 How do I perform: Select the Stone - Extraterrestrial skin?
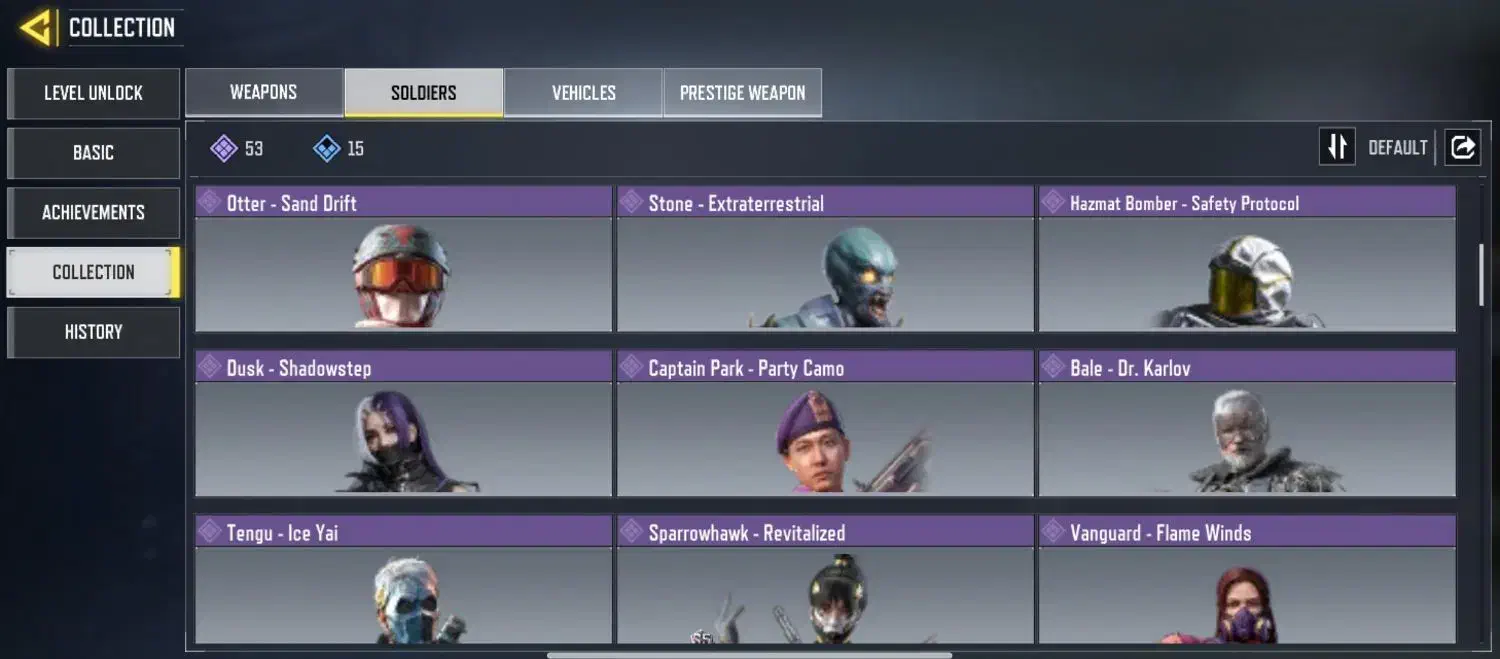[825, 259]
